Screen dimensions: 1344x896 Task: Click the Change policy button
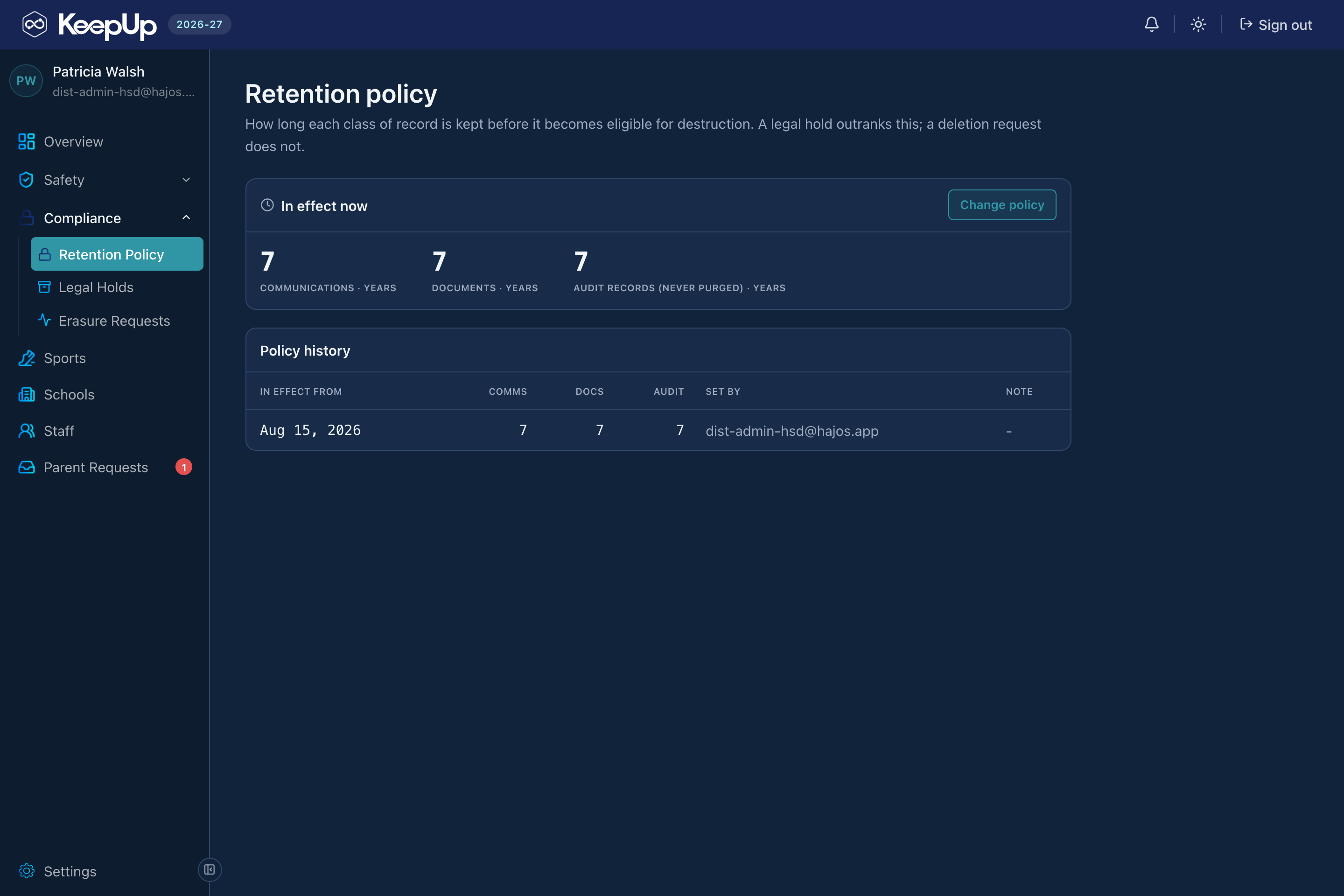(1002, 204)
